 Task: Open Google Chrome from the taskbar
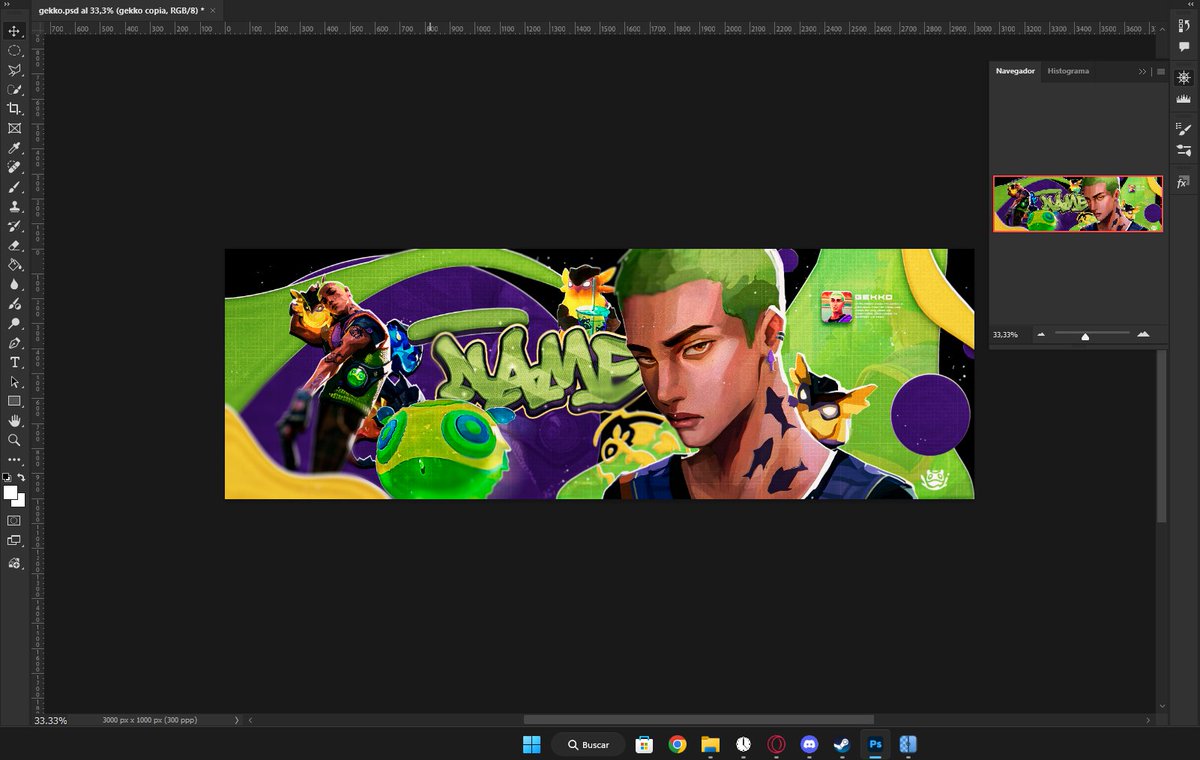click(678, 744)
